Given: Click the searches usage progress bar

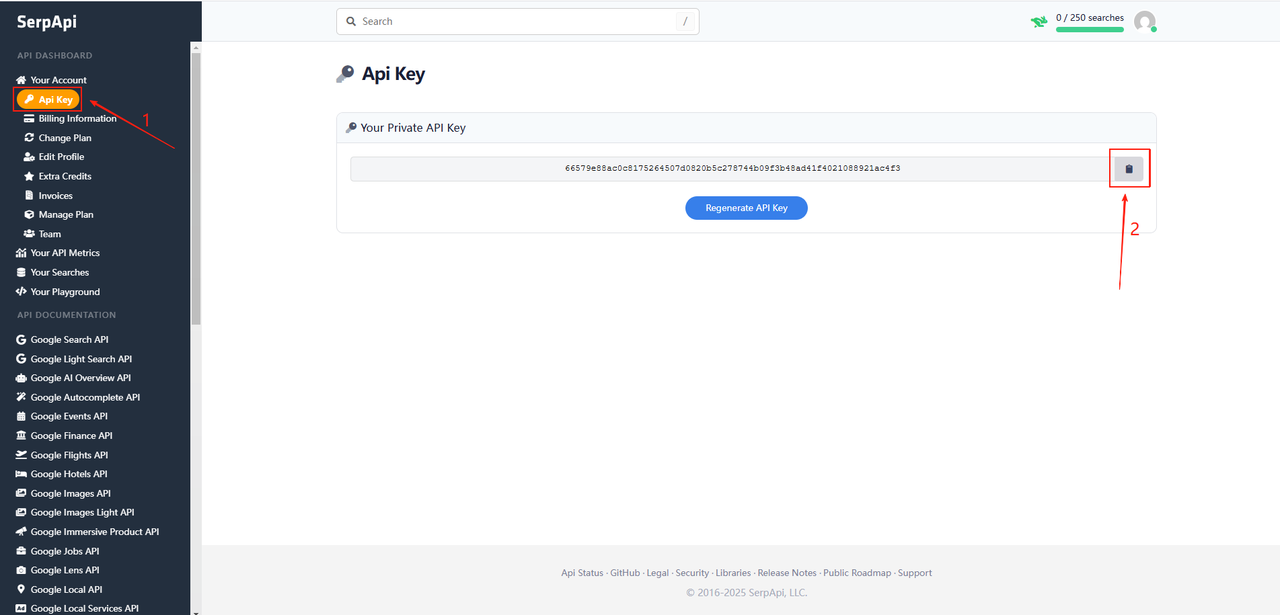Looking at the screenshot, I should pyautogui.click(x=1089, y=29).
